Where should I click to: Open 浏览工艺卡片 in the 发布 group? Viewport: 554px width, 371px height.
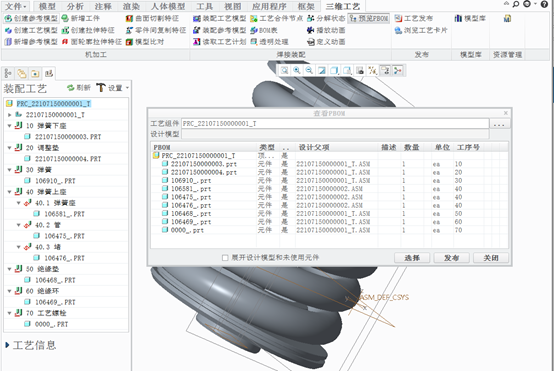pos(421,30)
